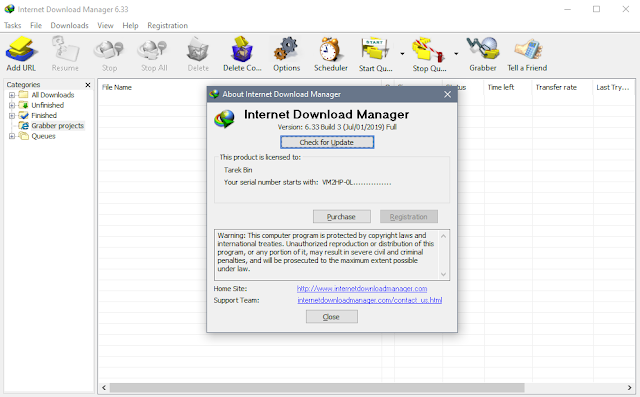Click the Close button in About dialog
640x397 pixels.
(331, 317)
